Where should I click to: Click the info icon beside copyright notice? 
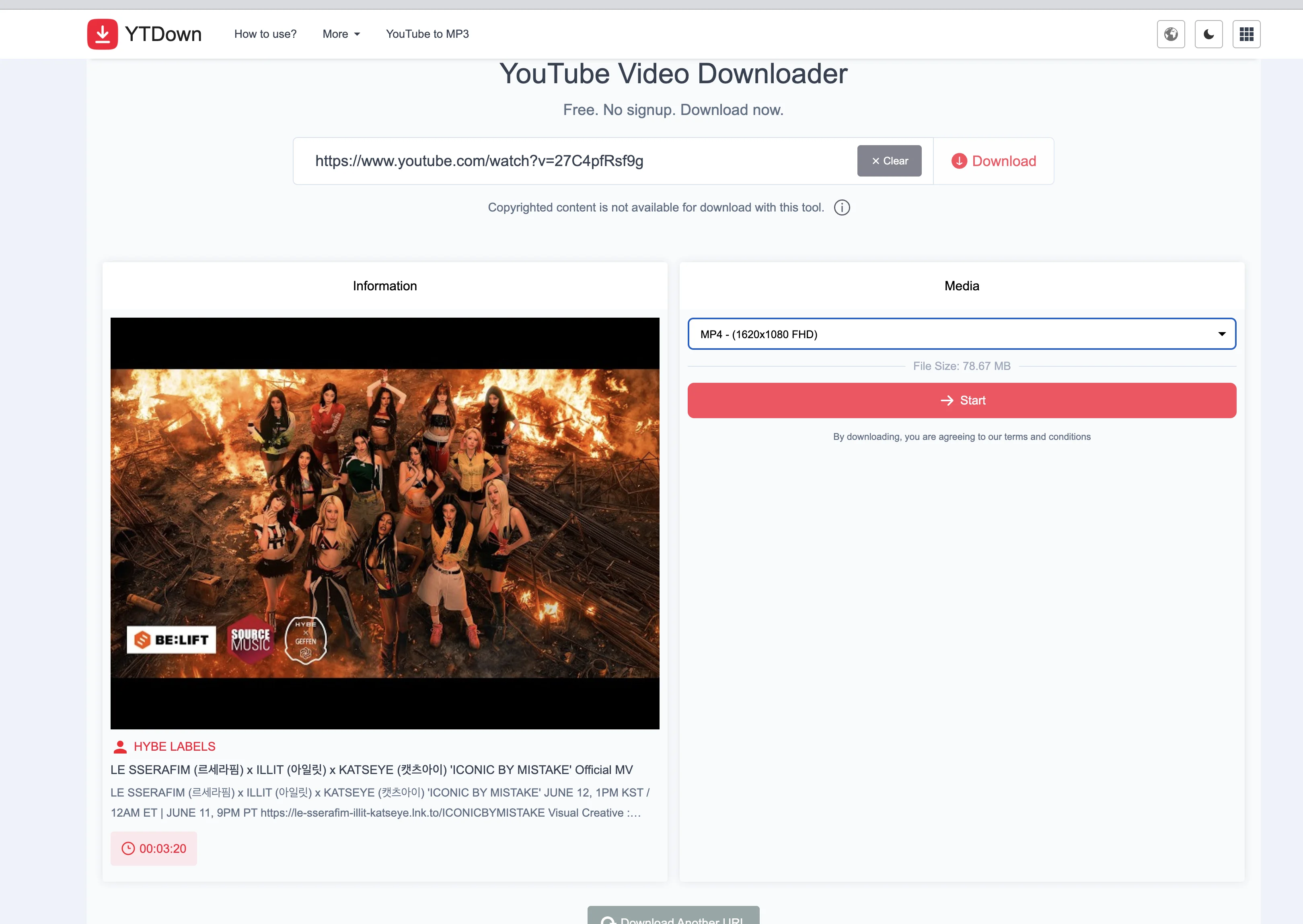[x=842, y=207]
